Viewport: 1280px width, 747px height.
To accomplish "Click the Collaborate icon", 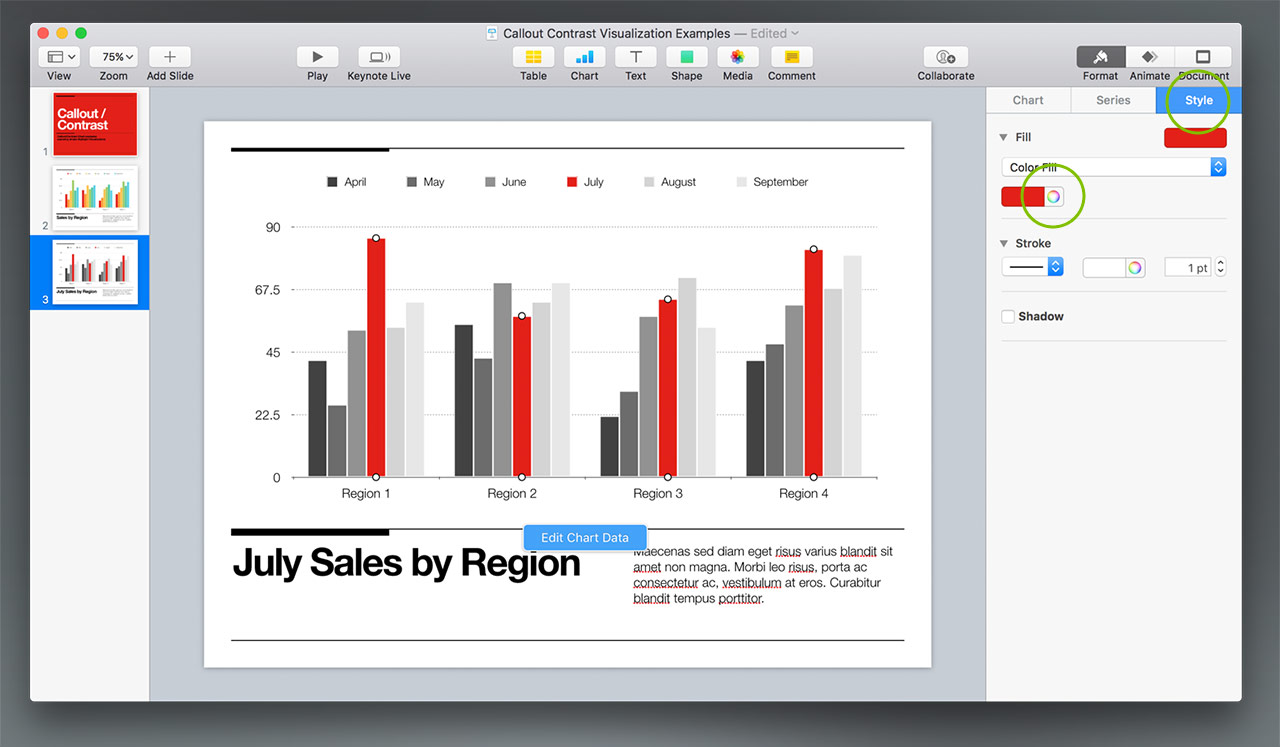I will pos(945,57).
